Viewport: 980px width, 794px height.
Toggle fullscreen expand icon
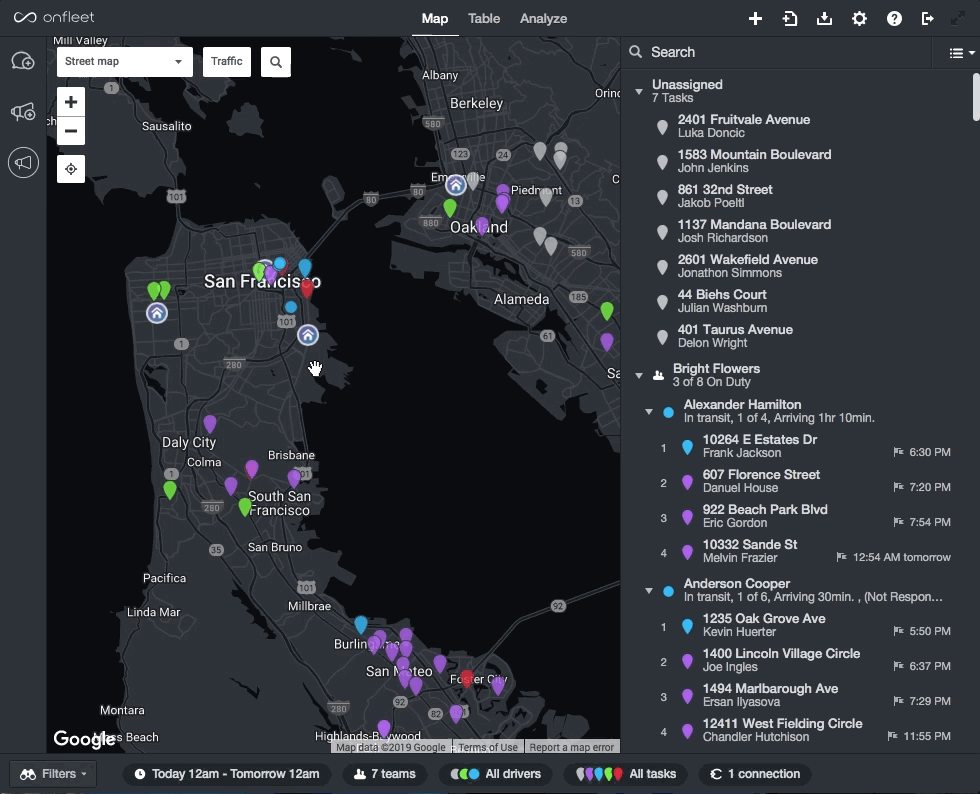(x=958, y=19)
